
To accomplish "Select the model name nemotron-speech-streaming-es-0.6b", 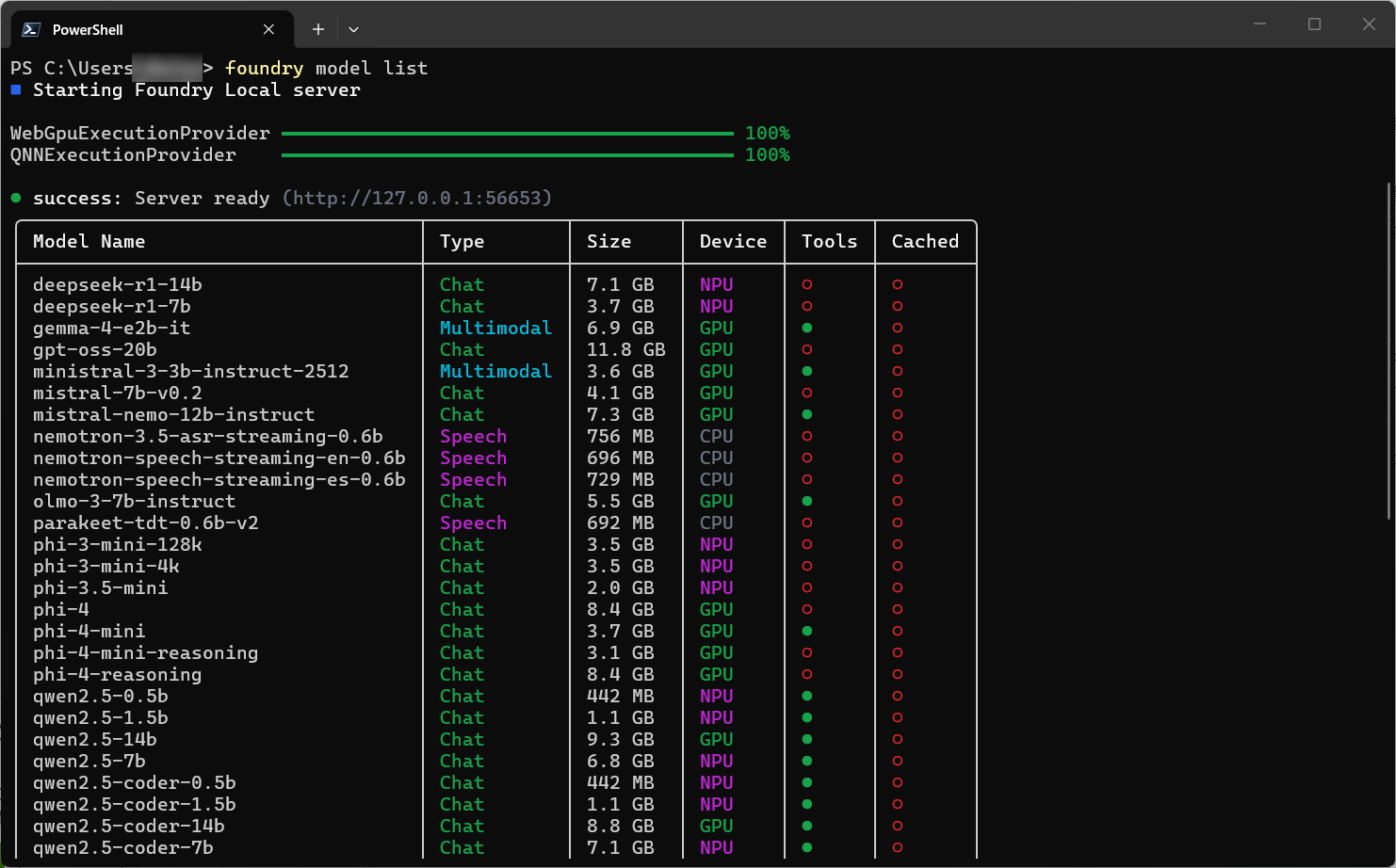I will coord(219,479).
